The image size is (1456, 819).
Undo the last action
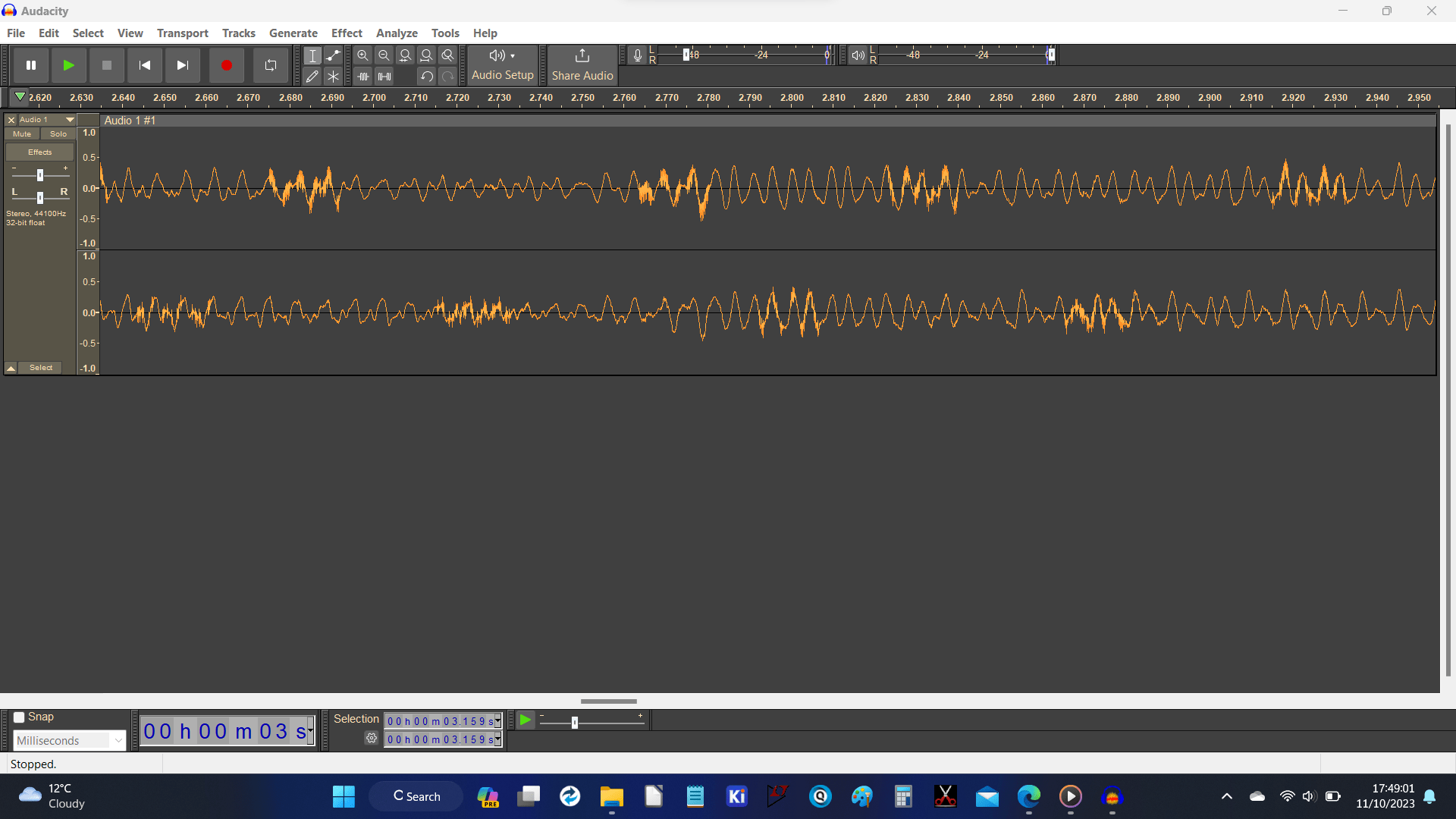(x=427, y=77)
